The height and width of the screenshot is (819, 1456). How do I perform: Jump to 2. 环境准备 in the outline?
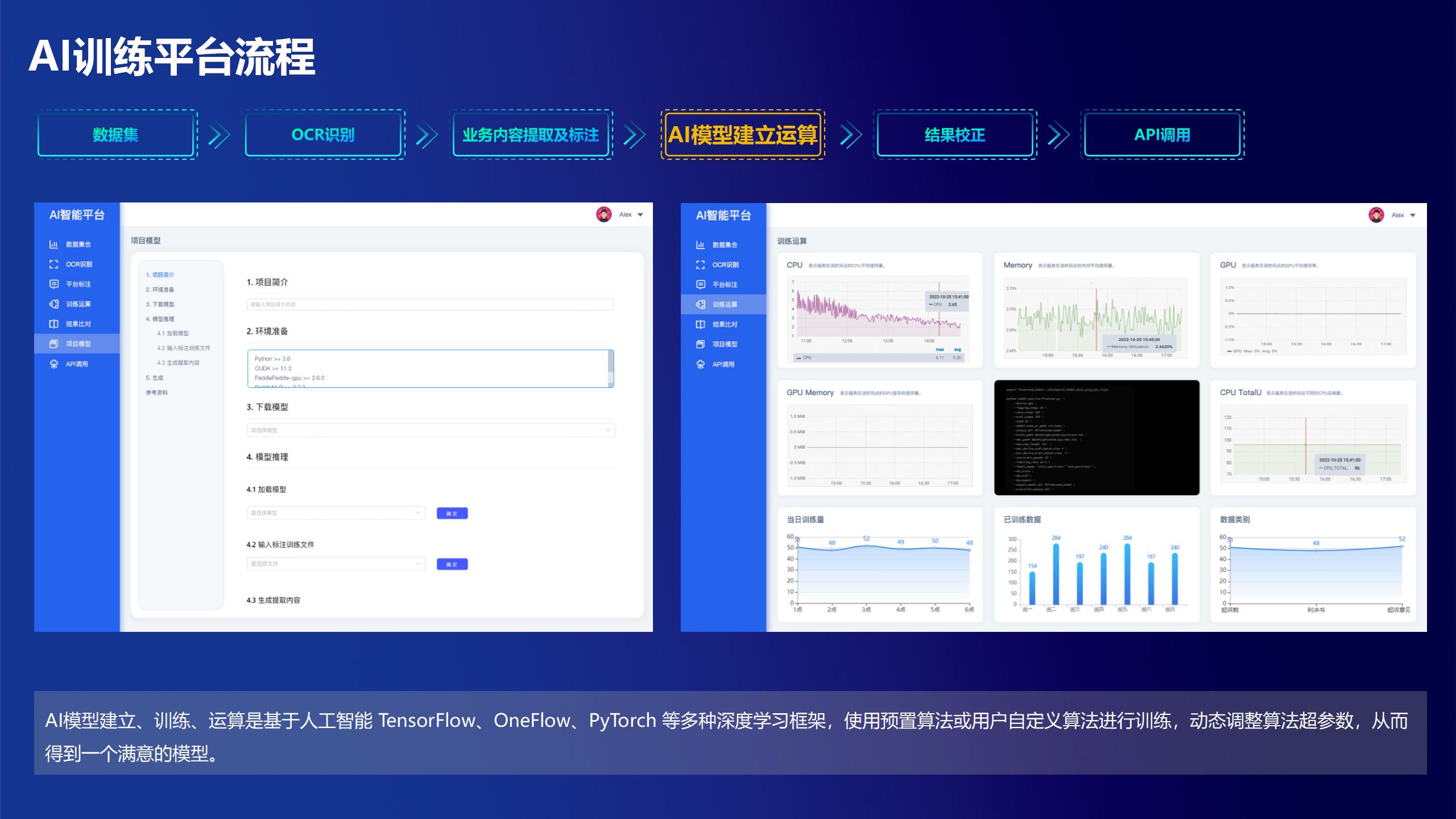(x=160, y=289)
